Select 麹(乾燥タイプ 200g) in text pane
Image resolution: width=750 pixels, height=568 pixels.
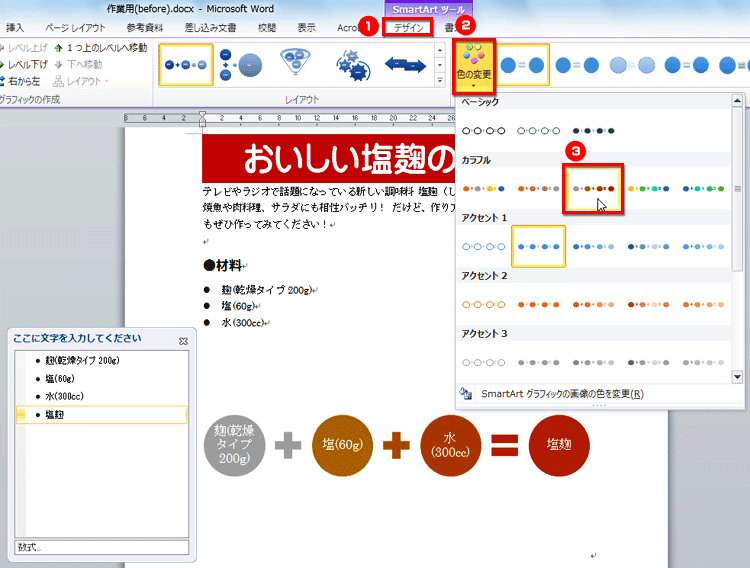pos(82,360)
